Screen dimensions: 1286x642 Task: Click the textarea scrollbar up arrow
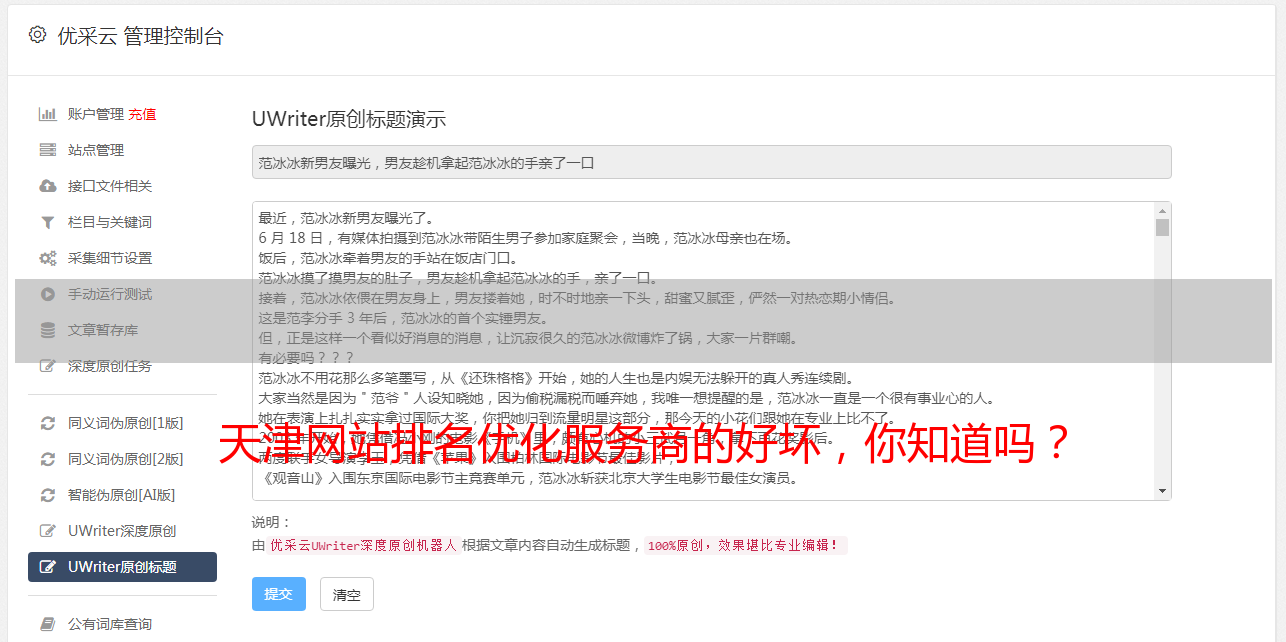[1162, 211]
